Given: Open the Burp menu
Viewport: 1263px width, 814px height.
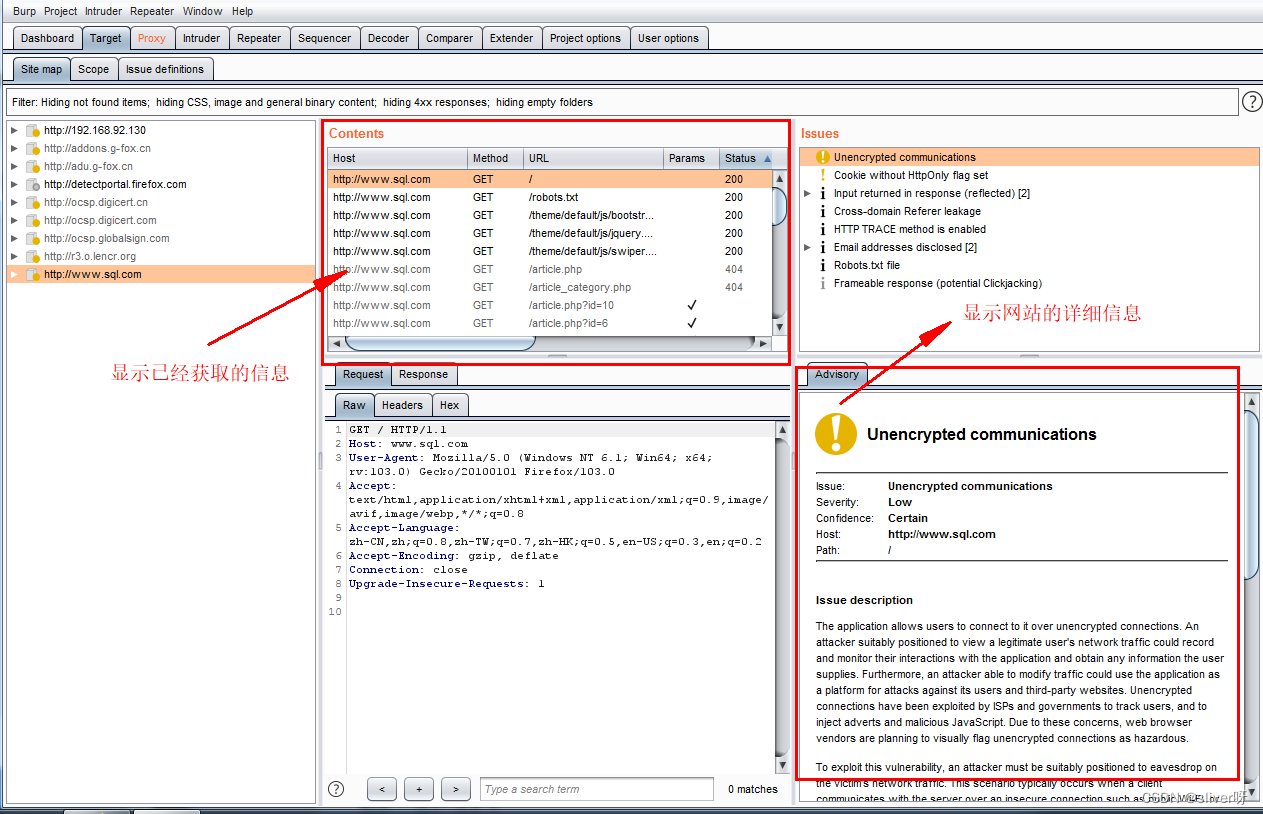Looking at the screenshot, I should pyautogui.click(x=25, y=11).
